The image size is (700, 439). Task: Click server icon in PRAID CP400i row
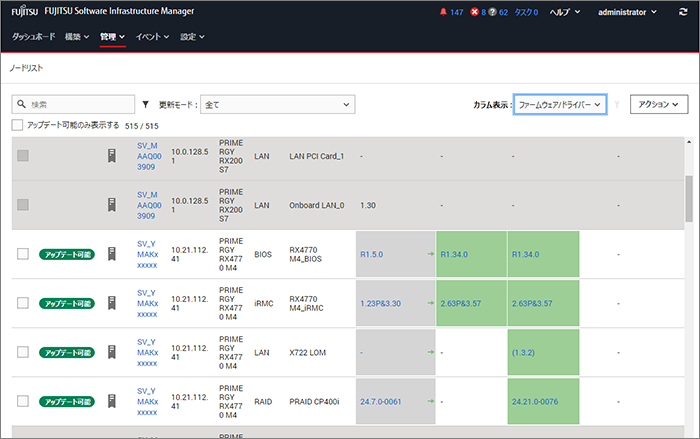(x=112, y=401)
